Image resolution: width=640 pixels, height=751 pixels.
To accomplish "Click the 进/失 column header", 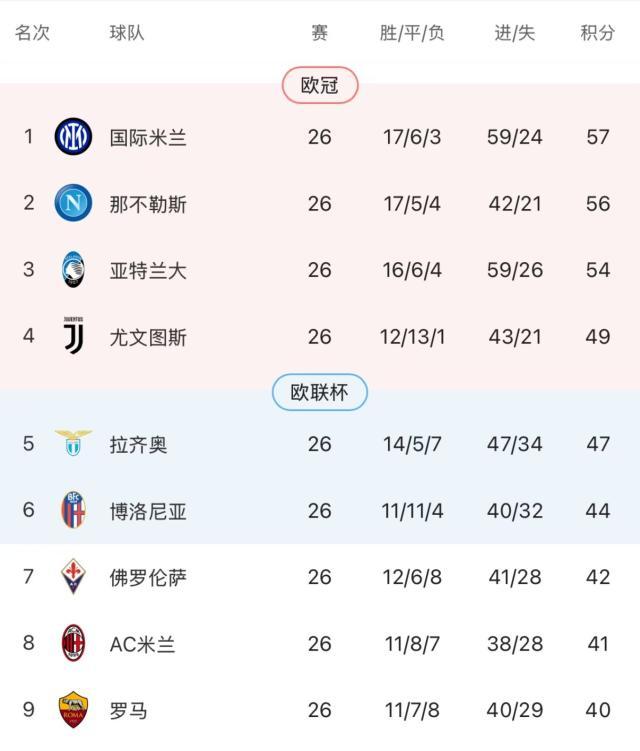I will 515,33.
